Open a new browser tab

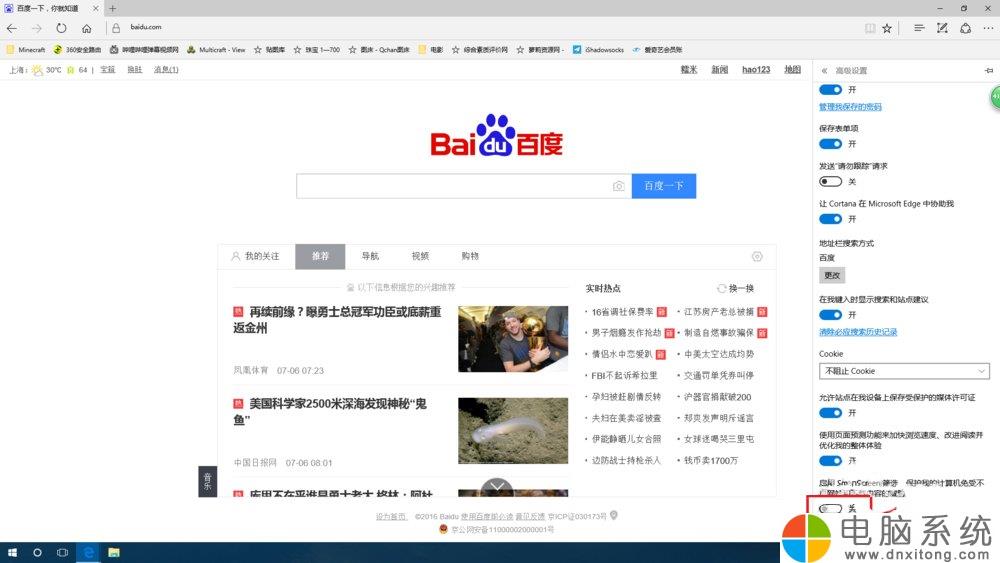point(113,8)
